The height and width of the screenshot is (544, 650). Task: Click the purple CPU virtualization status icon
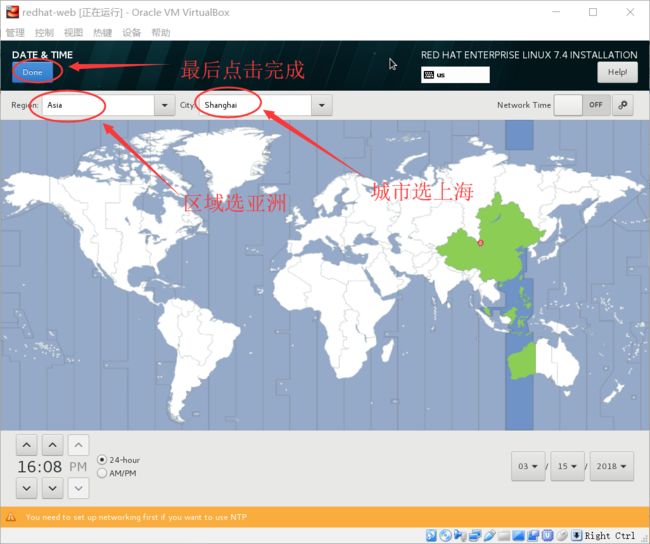coord(547,535)
